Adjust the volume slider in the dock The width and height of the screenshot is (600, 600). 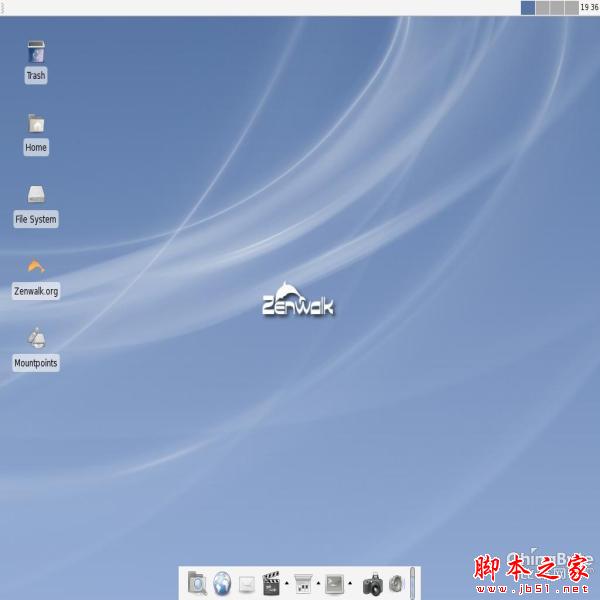(412, 583)
